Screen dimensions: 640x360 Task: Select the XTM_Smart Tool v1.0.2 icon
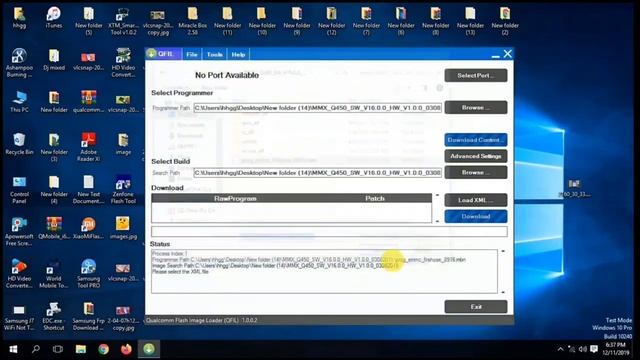[x=123, y=21]
